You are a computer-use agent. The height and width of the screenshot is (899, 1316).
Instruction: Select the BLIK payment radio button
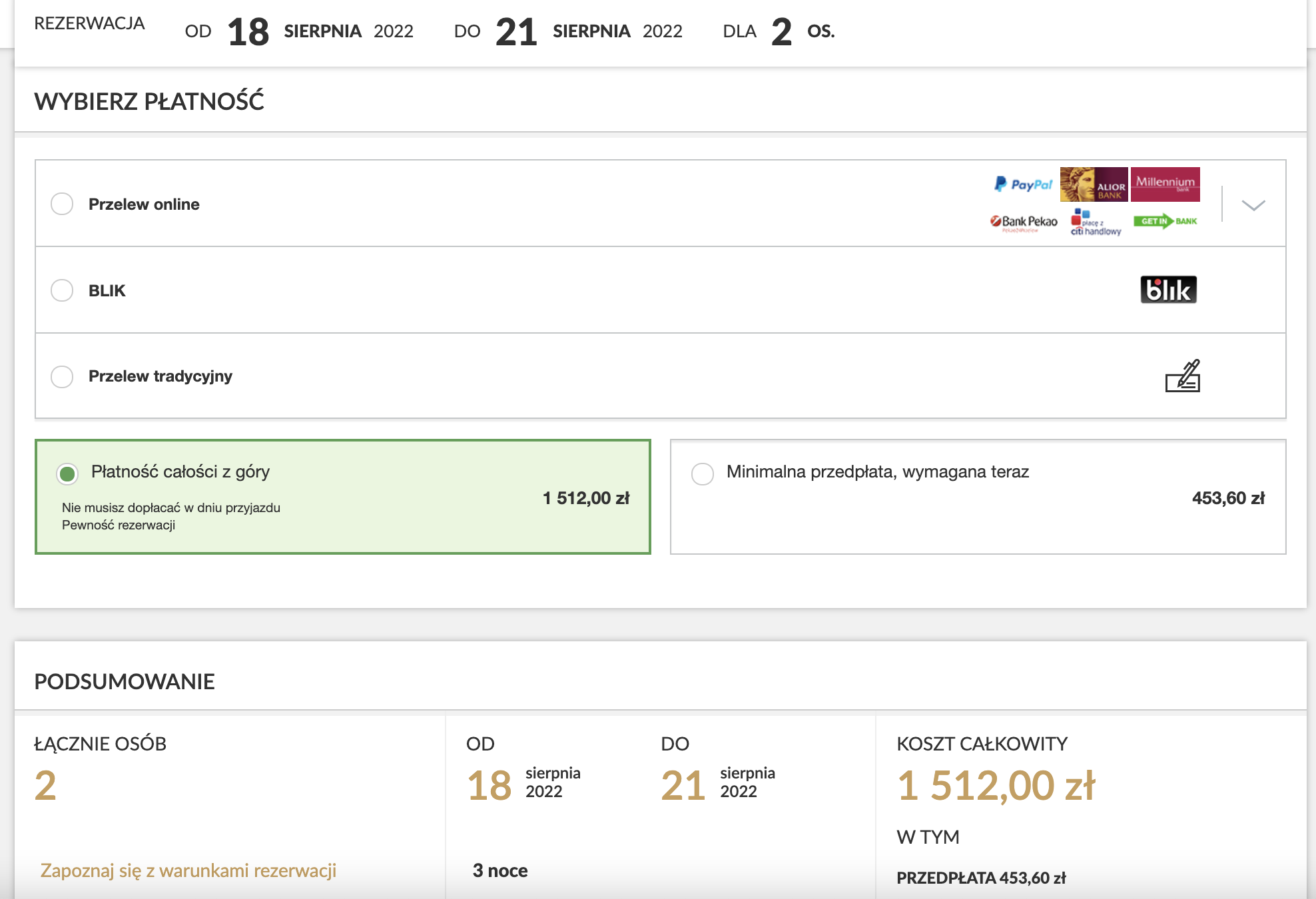point(62,290)
